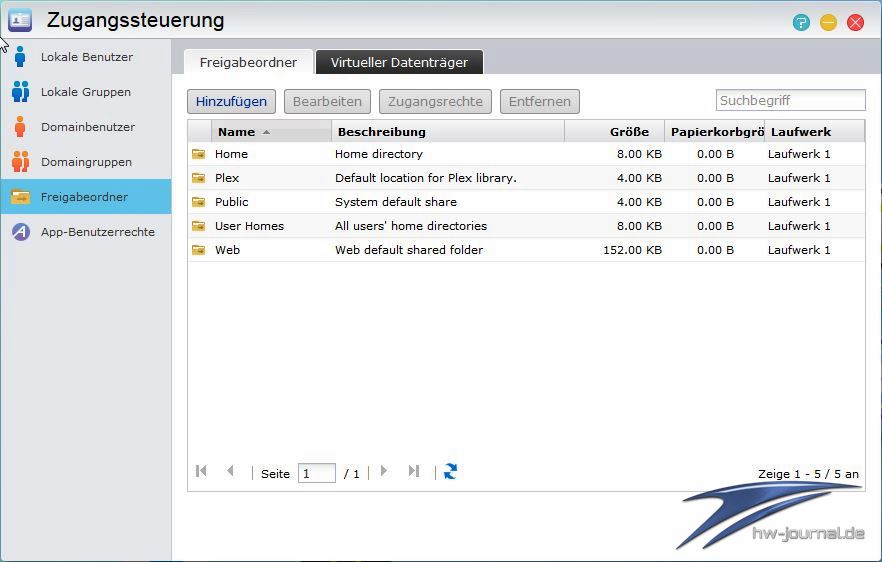Image resolution: width=882 pixels, height=562 pixels.
Task: Switch to Virtueller Datenträger tab
Action: (x=399, y=62)
